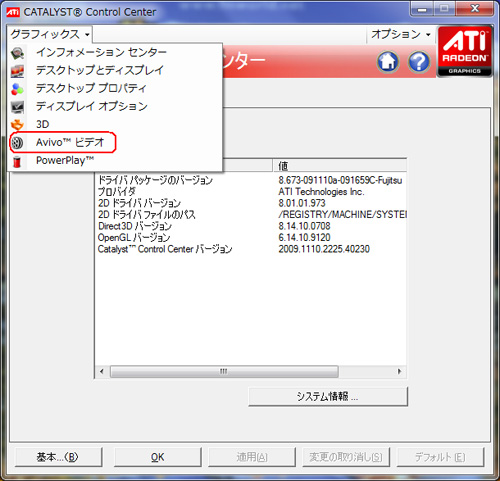Click the Information Center magnifier icon
Screen dimensions: 500x481
point(17,53)
